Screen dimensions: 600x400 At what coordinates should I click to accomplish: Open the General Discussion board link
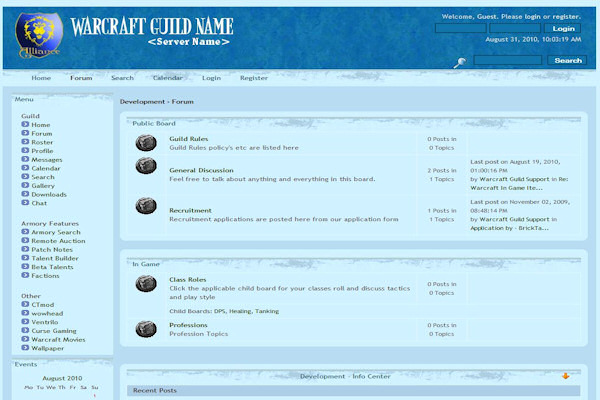pyautogui.click(x=201, y=170)
